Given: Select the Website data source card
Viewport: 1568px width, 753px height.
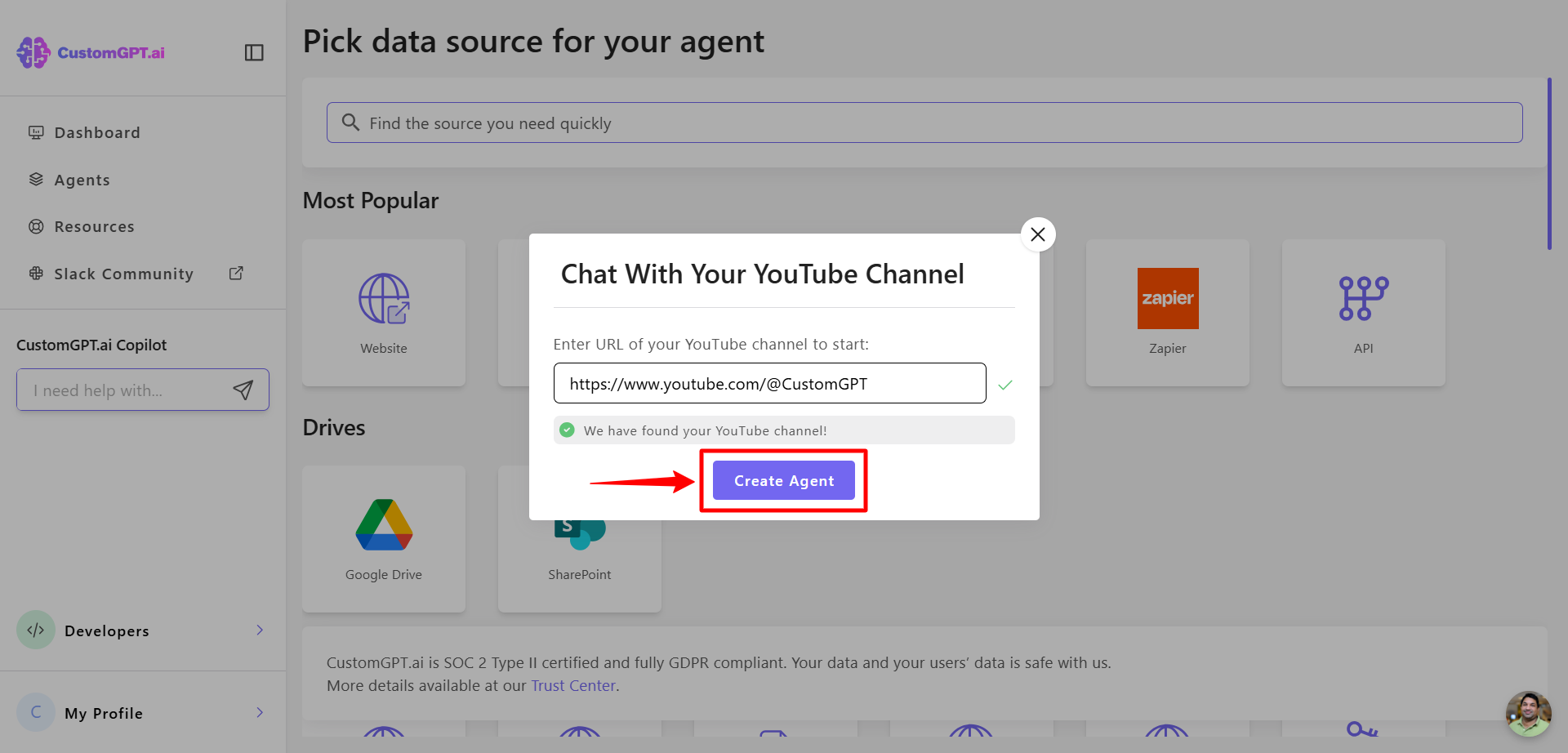Looking at the screenshot, I should (384, 313).
